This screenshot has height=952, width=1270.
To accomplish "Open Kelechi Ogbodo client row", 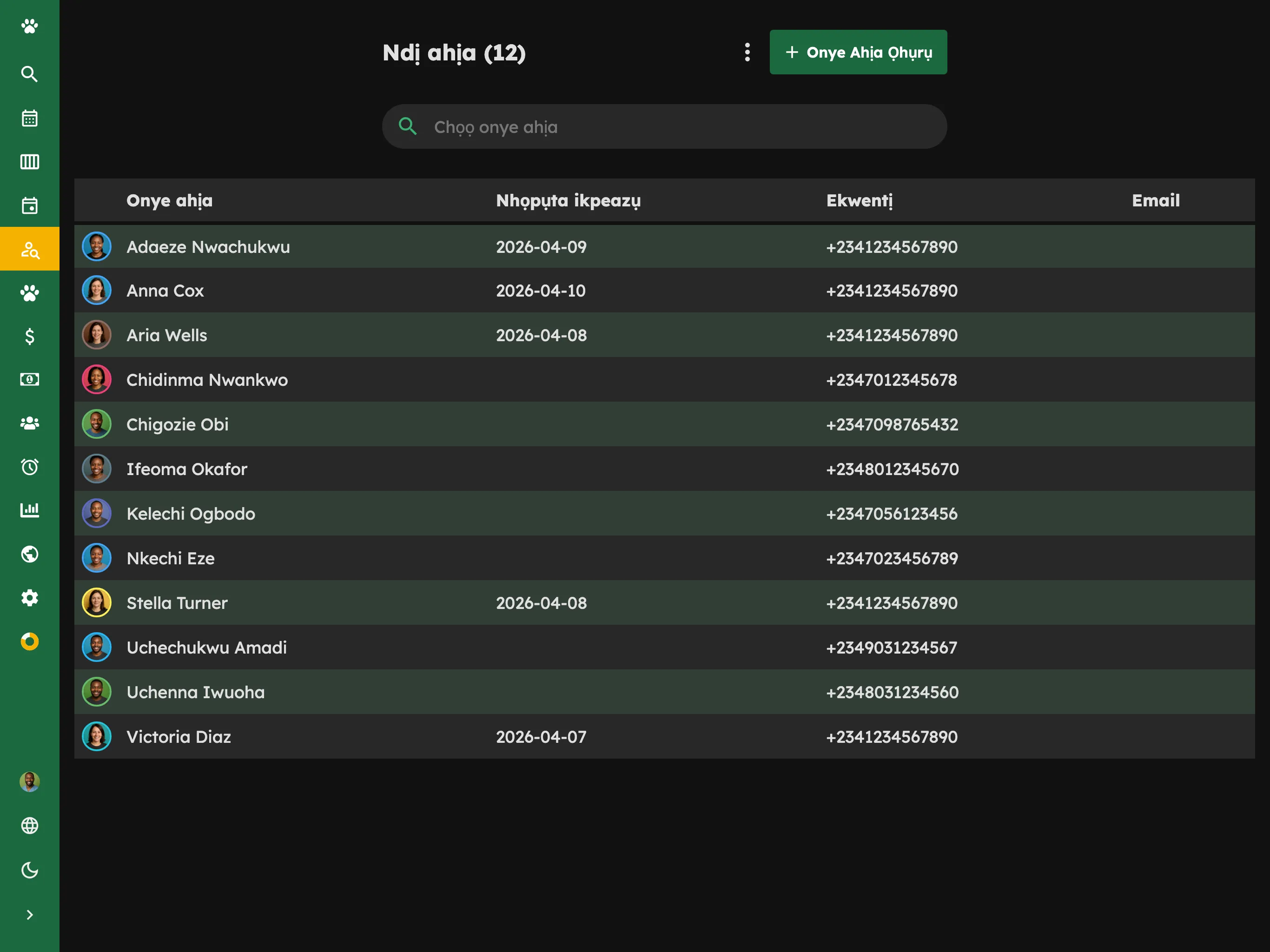I will 664,514.
